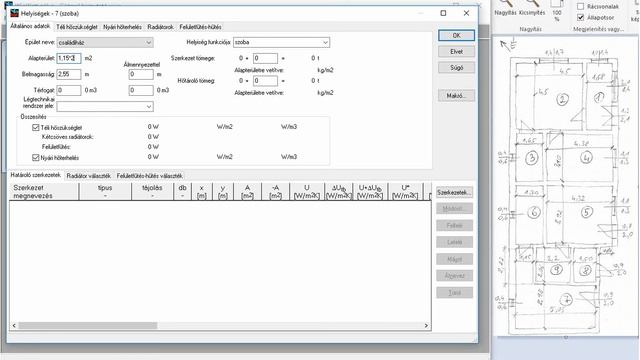This screenshot has width=640, height=360.
Task: Click the Alapterület input field
Action: [x=69, y=58]
